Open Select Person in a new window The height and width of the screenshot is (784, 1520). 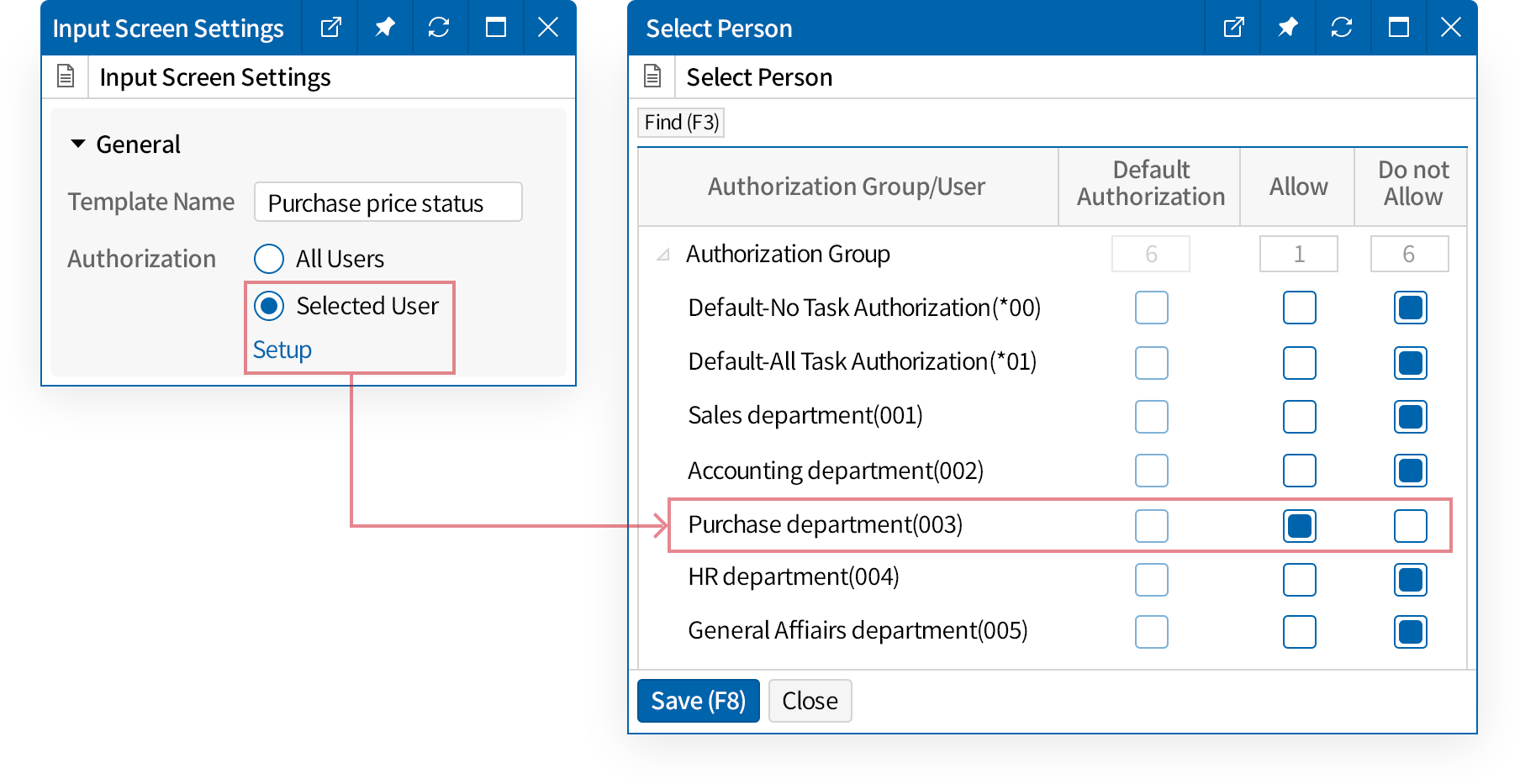click(1233, 28)
